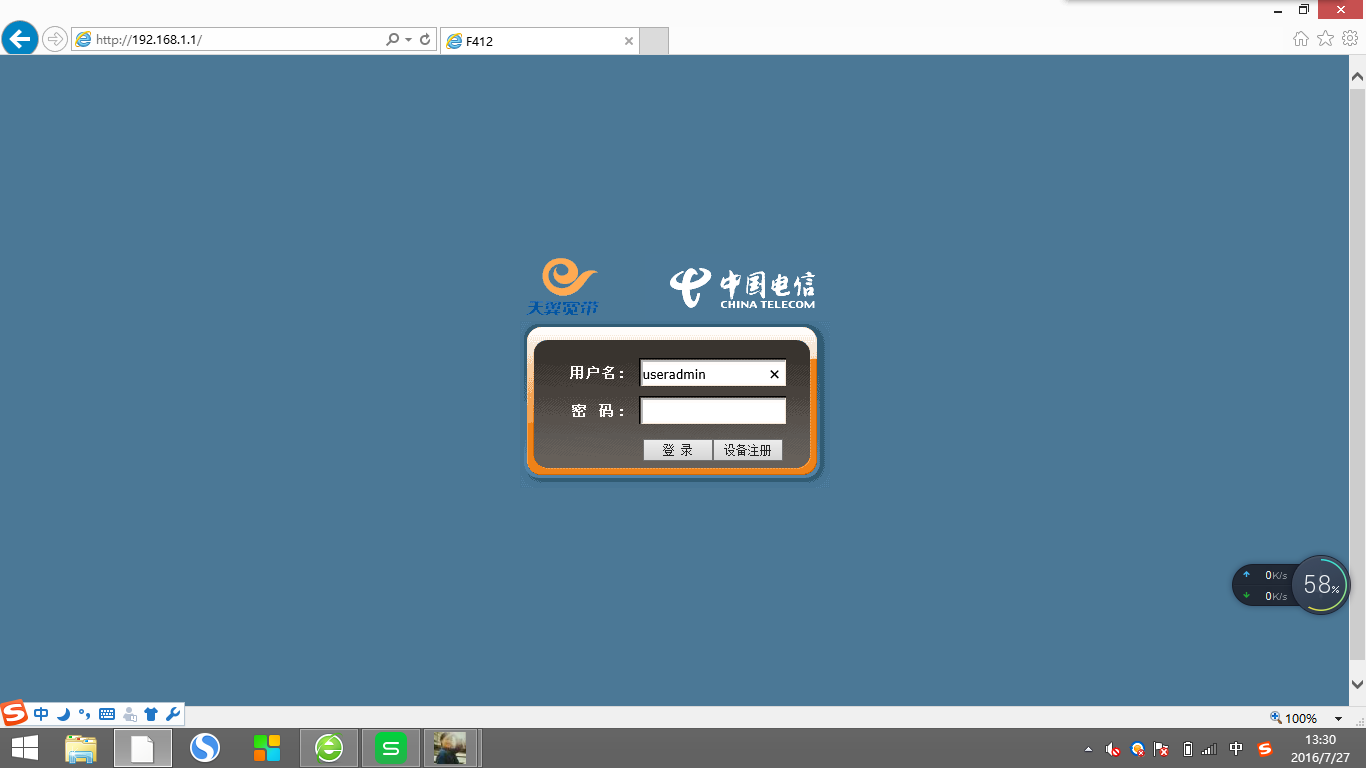Click the browser Back arrow button
1366x768 pixels.
20,39
